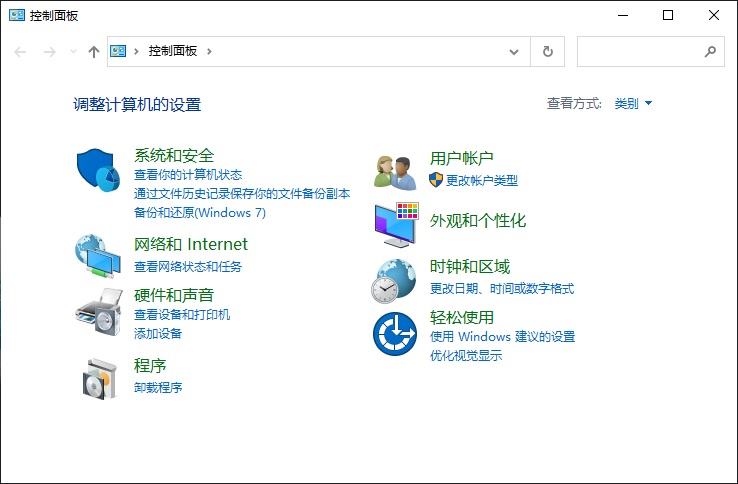Click 卸载程序 link
The height and width of the screenshot is (484, 738).
click(x=158, y=387)
